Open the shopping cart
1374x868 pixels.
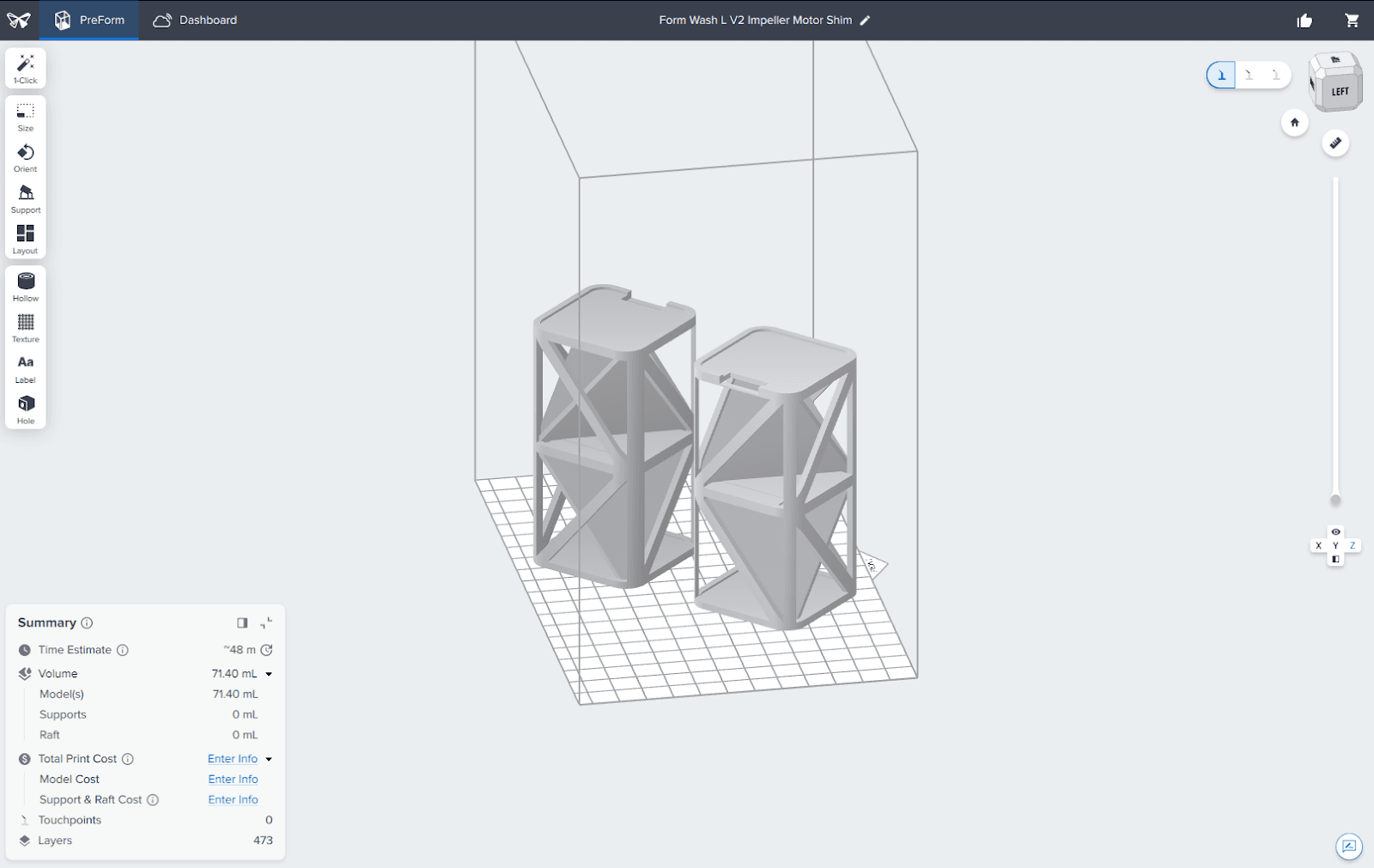pyautogui.click(x=1352, y=21)
